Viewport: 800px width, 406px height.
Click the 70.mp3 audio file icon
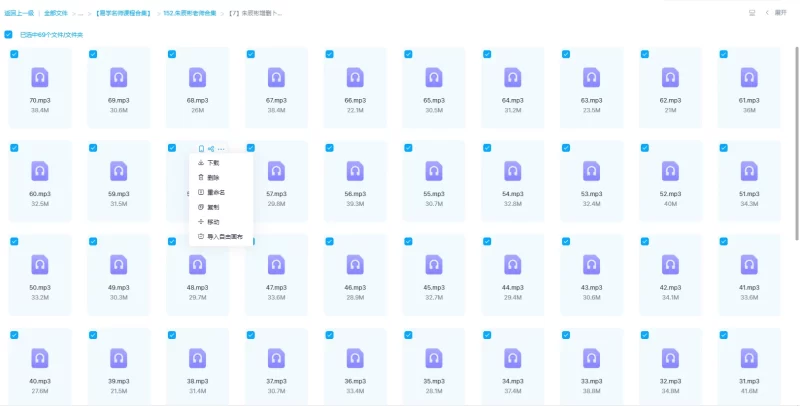point(40,78)
